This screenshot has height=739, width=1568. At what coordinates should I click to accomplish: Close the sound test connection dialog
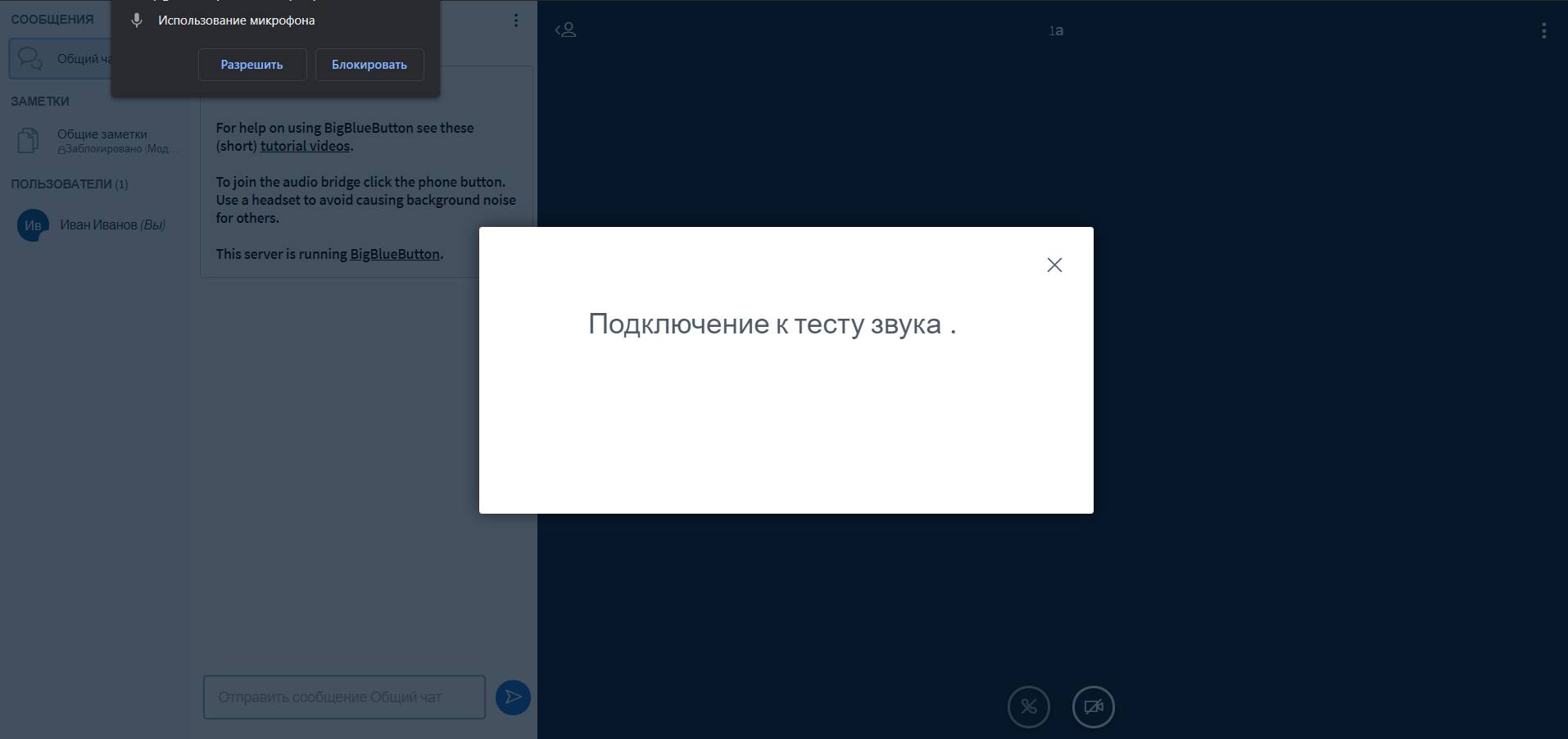(1054, 265)
